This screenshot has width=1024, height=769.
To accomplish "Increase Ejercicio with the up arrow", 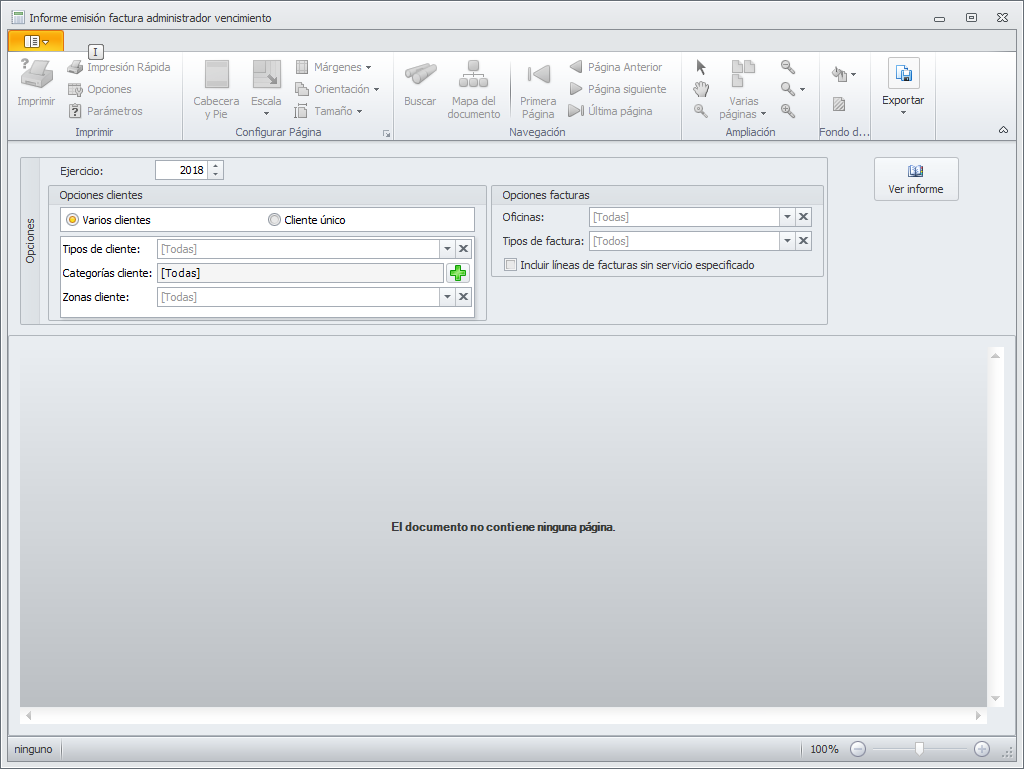I will [216, 166].
